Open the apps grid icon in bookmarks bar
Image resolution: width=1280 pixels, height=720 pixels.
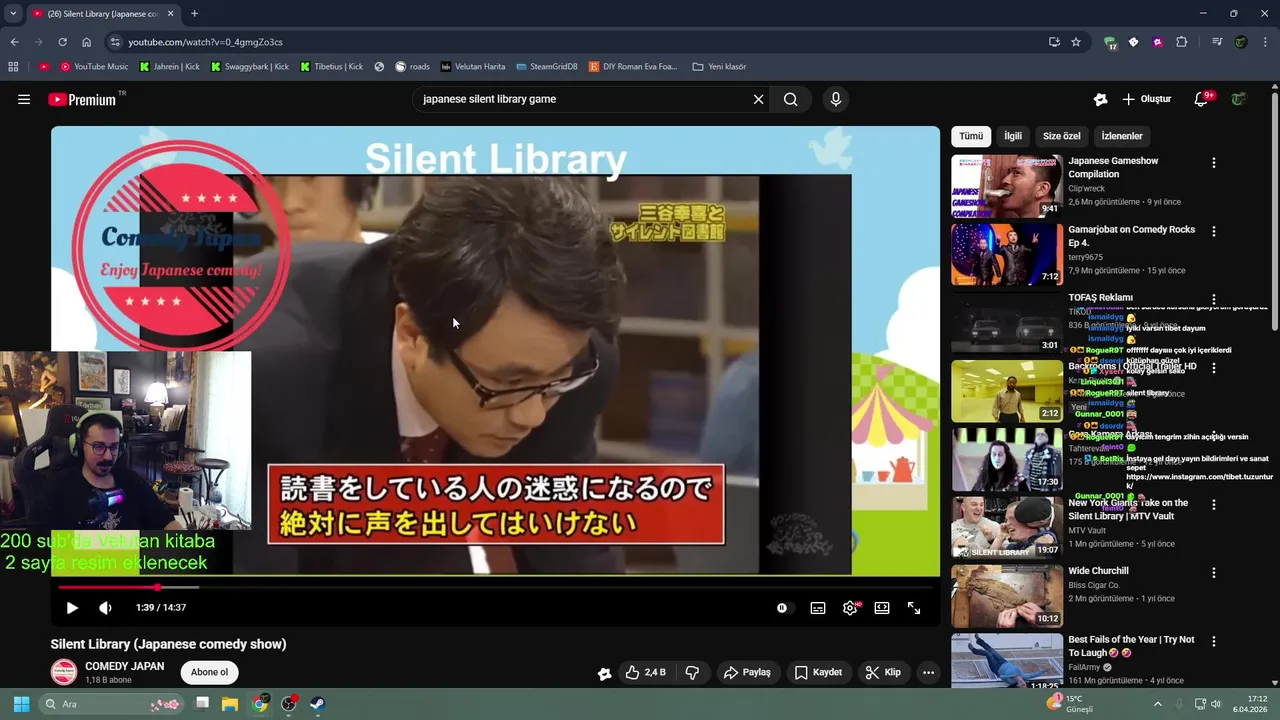(13, 67)
